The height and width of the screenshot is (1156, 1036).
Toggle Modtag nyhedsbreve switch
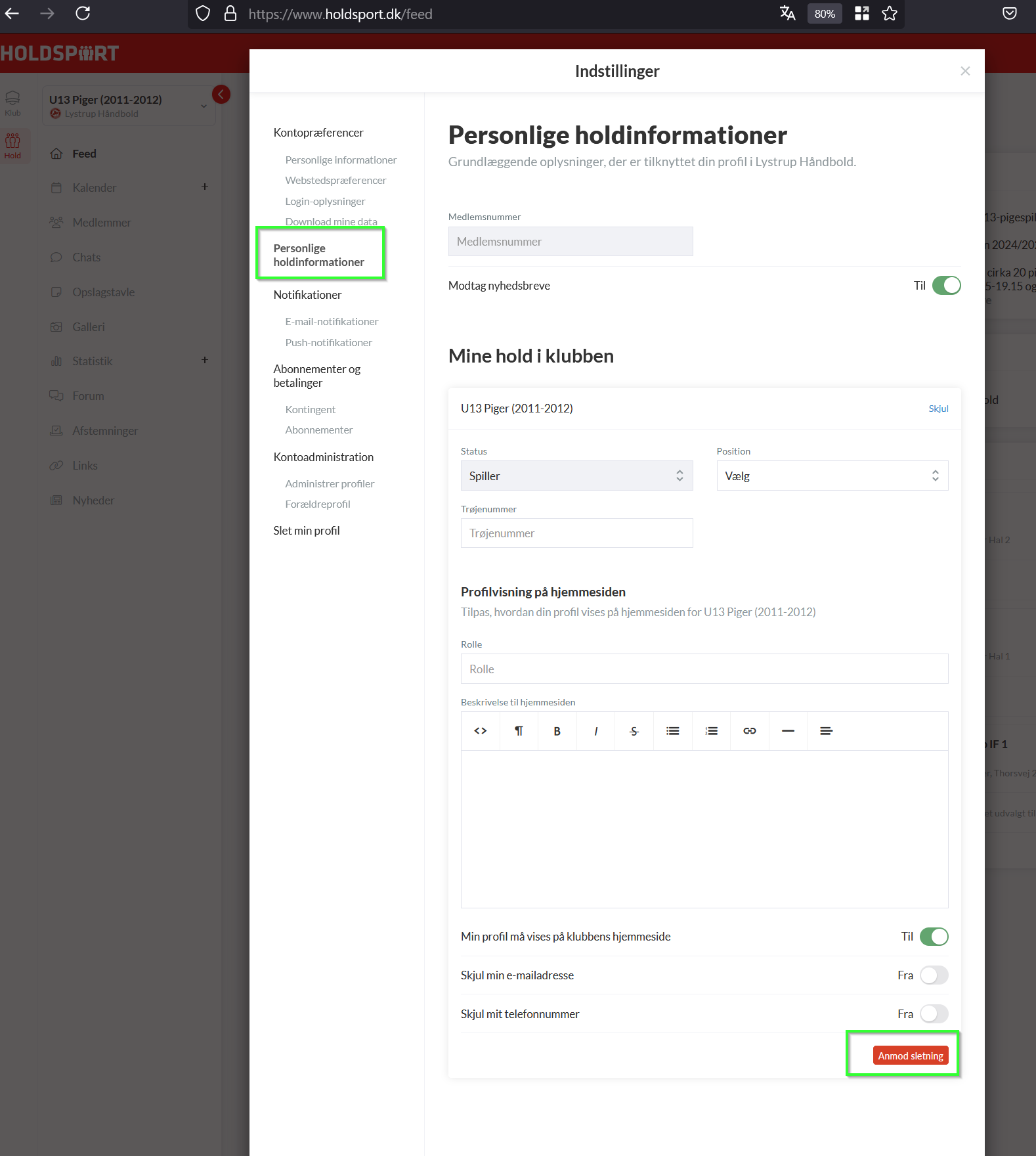coord(946,286)
